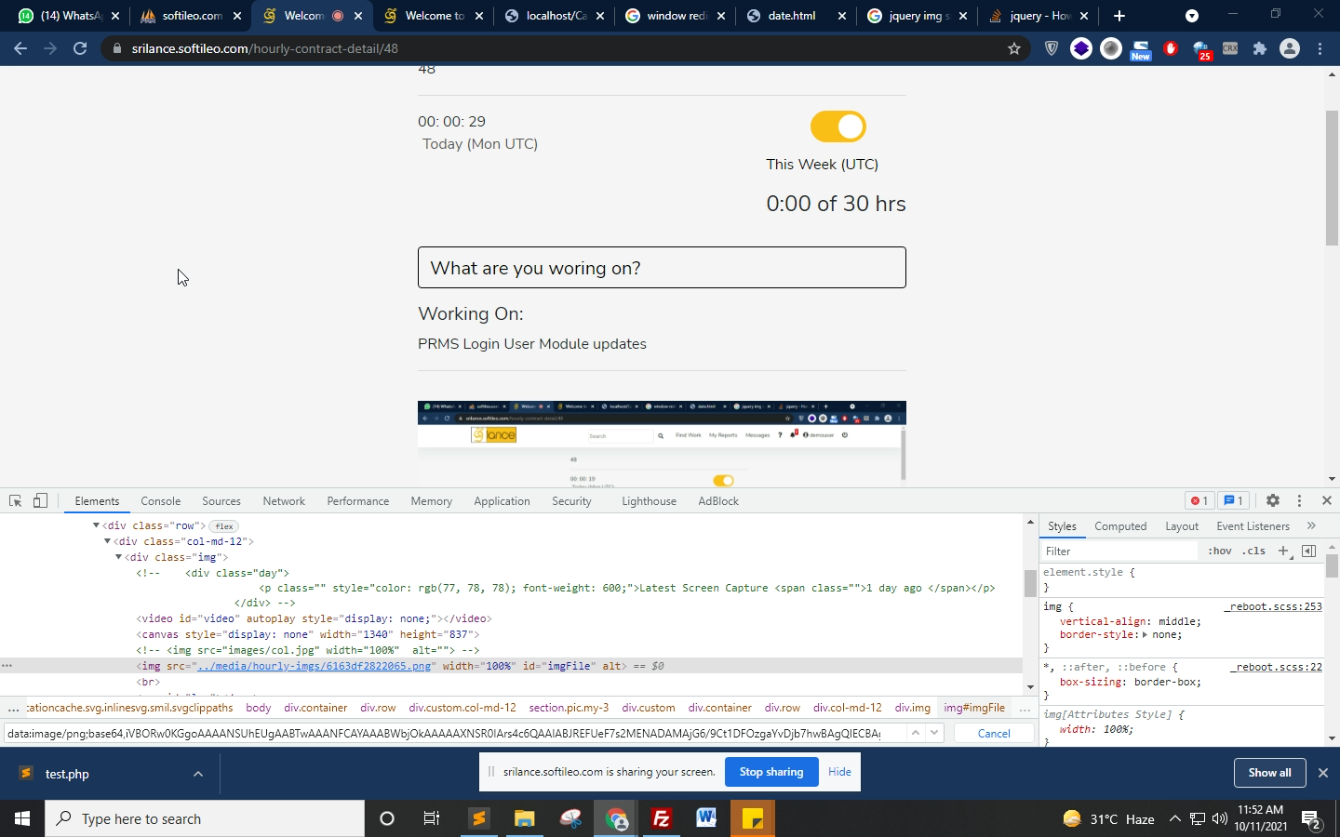Show more Styles pane tabs via chevron
Image resolution: width=1340 pixels, height=837 pixels.
pos(1311,526)
